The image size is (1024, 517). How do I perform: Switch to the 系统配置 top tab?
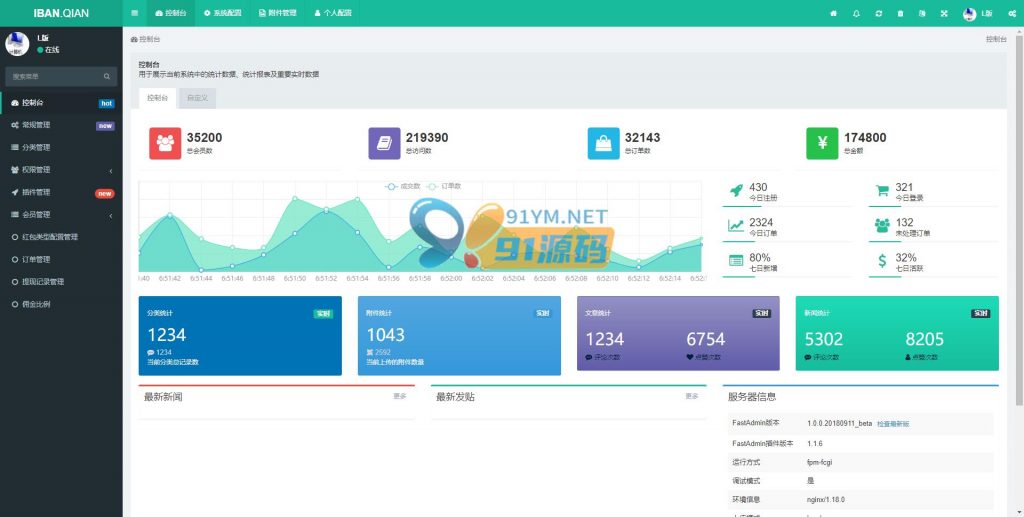223,13
